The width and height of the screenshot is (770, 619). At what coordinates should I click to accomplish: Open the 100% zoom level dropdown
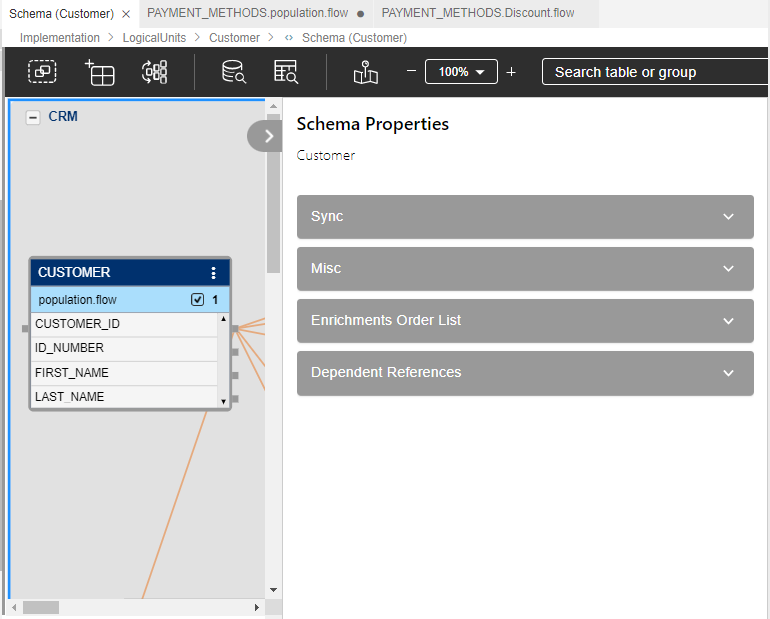point(461,72)
